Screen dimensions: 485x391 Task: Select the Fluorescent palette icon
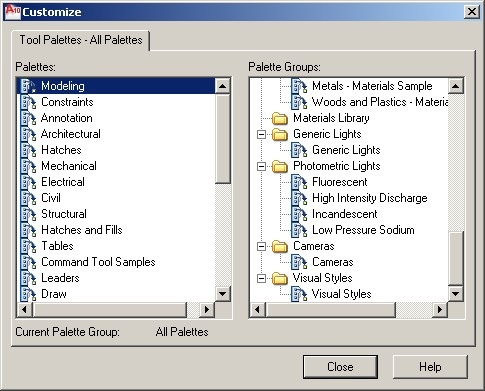pyautogui.click(x=299, y=182)
